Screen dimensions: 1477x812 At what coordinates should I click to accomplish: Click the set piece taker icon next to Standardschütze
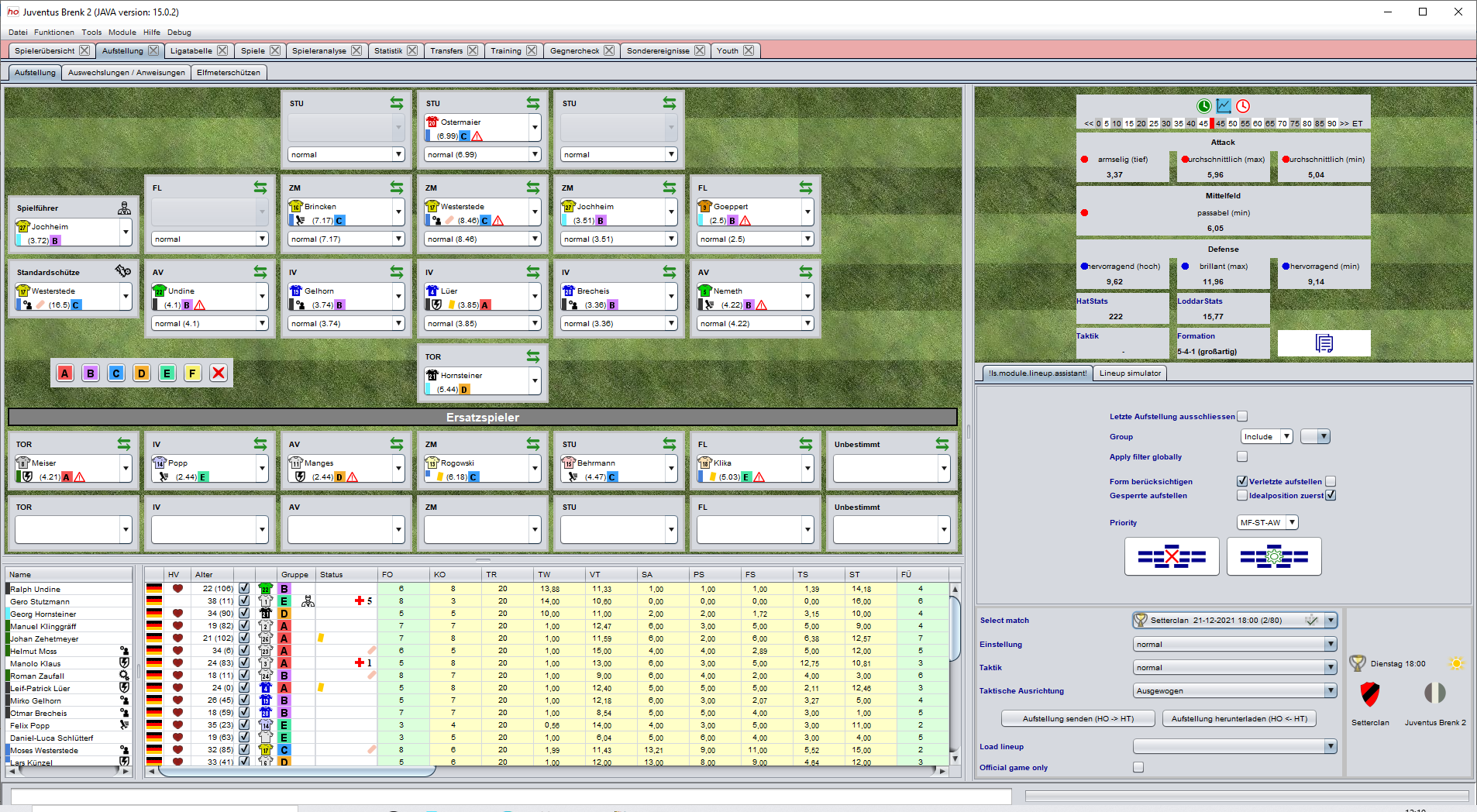[121, 271]
